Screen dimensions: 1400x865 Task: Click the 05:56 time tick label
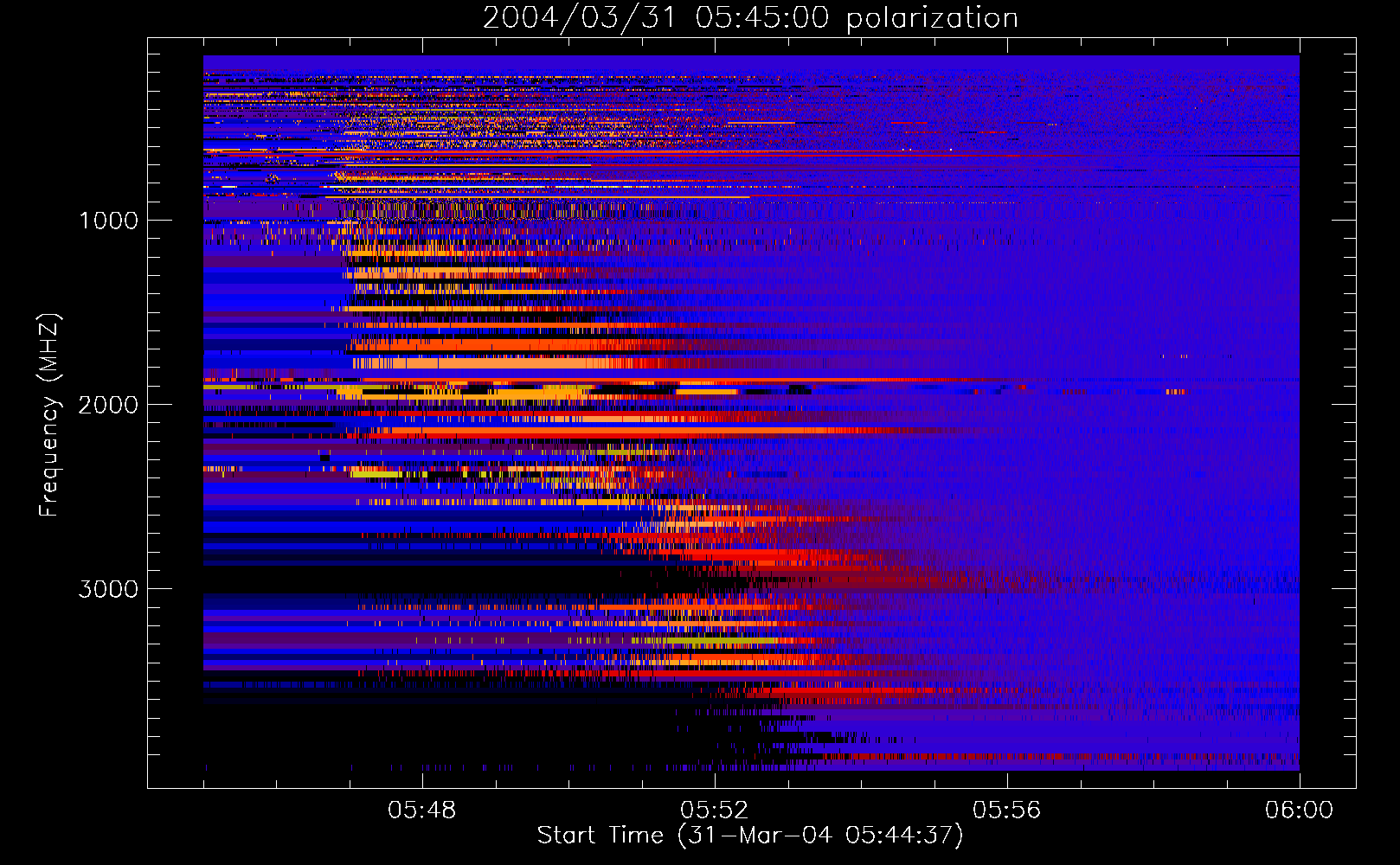pyautogui.click(x=1007, y=810)
